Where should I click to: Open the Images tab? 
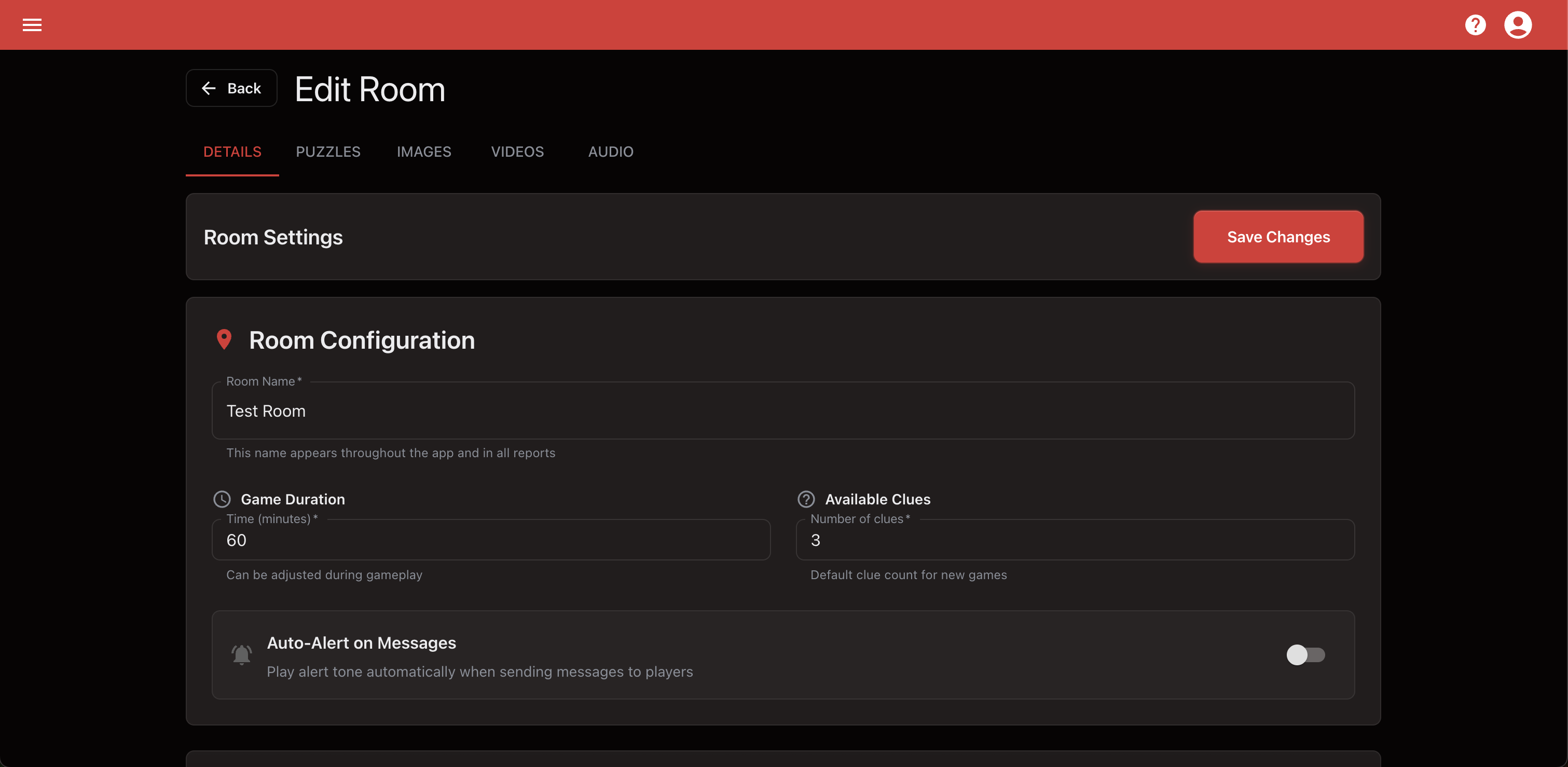tap(424, 152)
